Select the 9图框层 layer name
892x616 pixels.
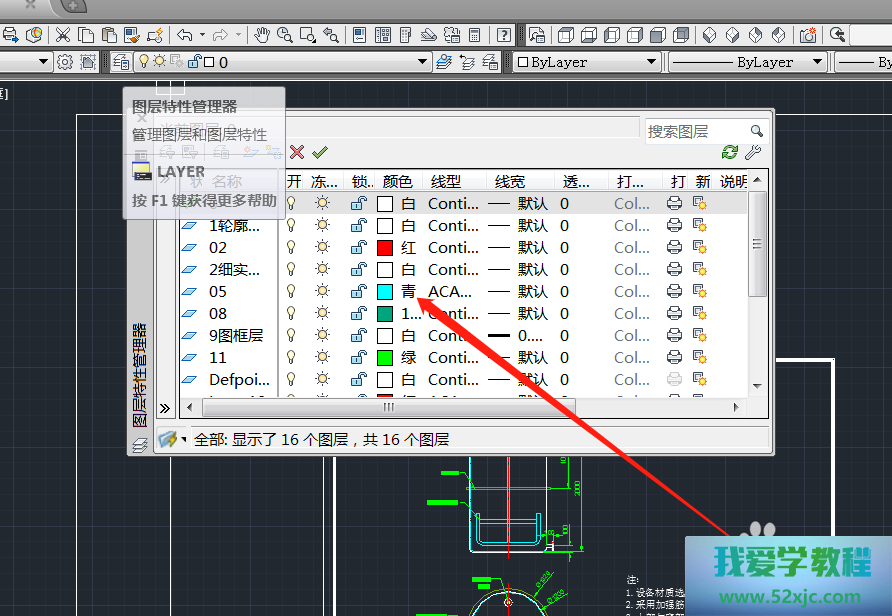(x=236, y=336)
